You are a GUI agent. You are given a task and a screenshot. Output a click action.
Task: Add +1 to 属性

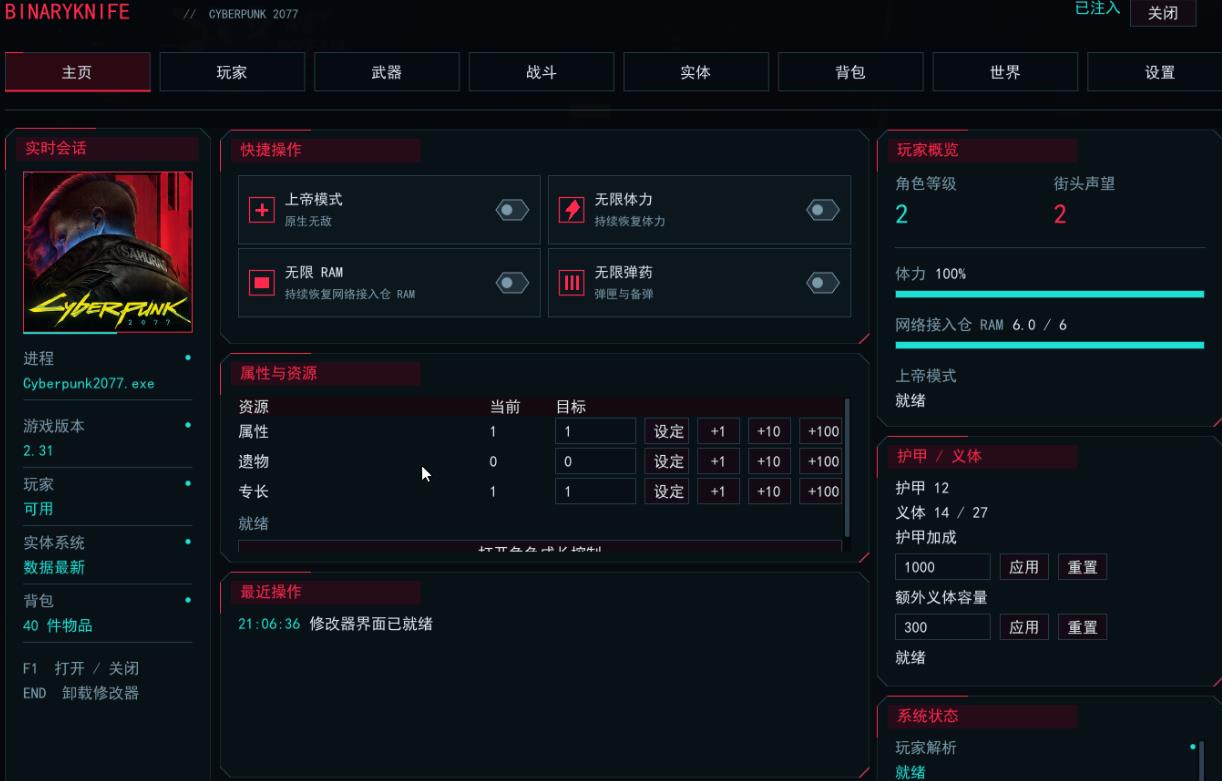pyautogui.click(x=718, y=431)
